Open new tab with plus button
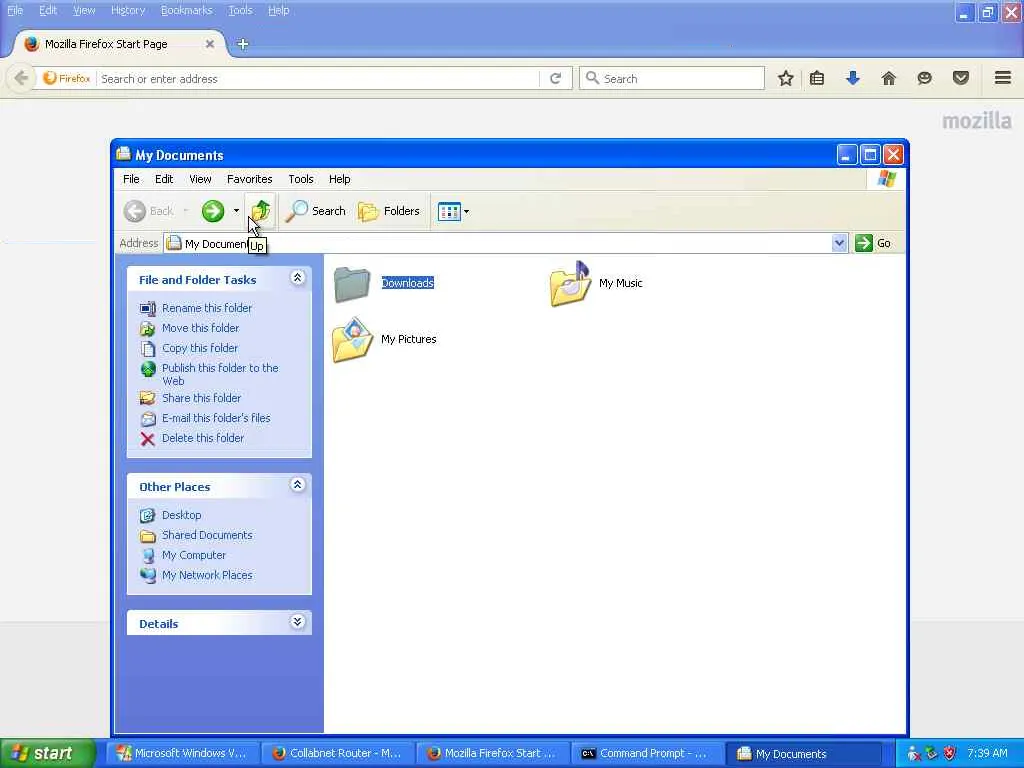 coord(243,44)
